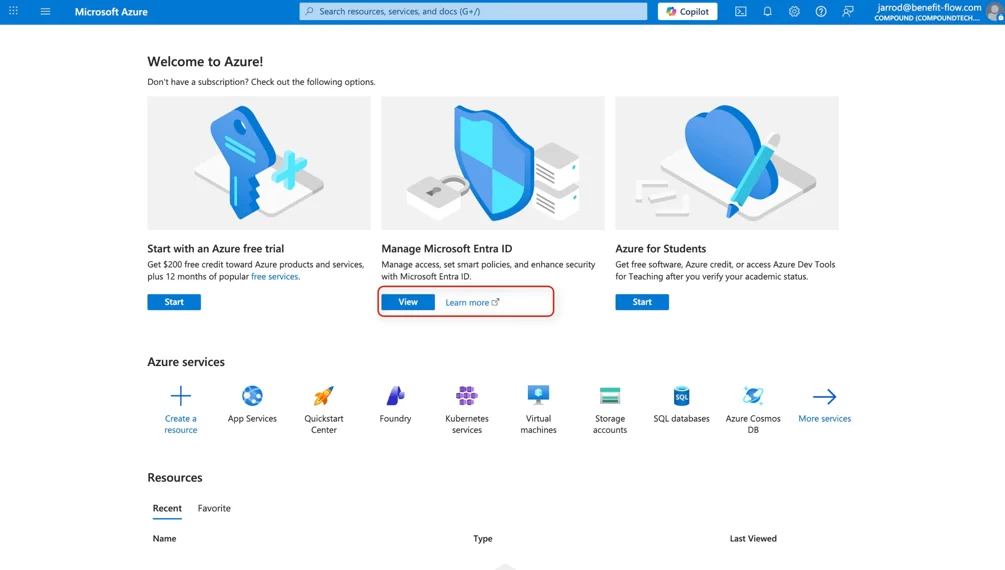This screenshot has width=1005, height=570.
Task: Open Quickstart Center rocket icon
Action: tap(324, 396)
